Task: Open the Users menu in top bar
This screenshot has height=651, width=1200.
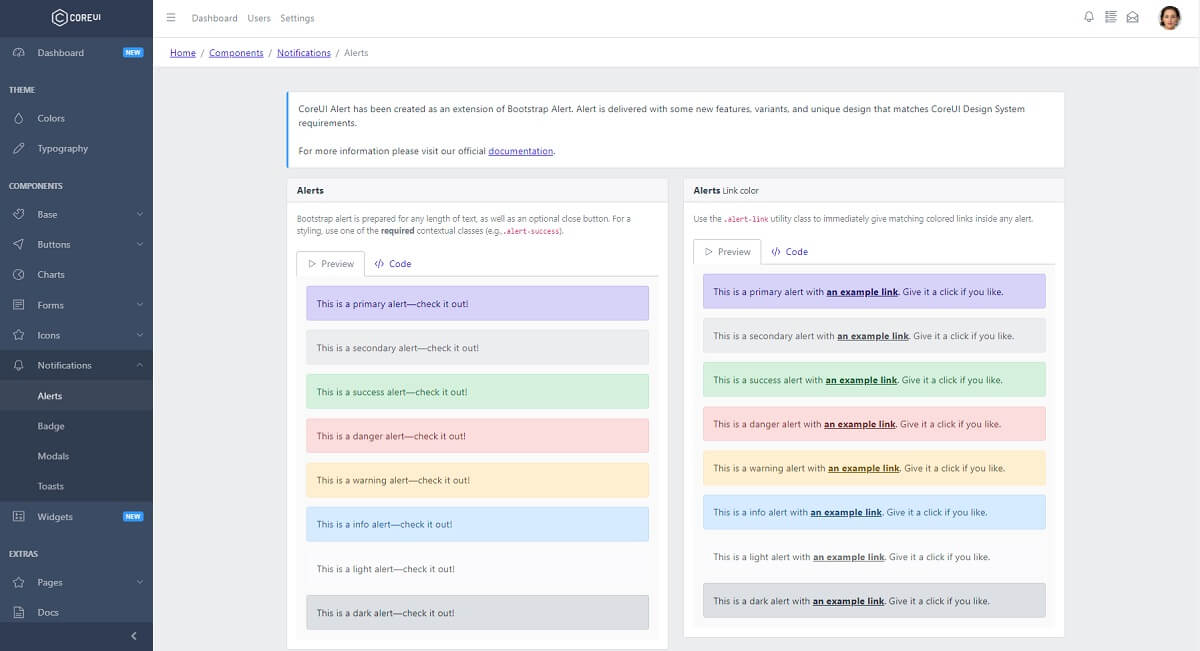Action: [x=259, y=17]
